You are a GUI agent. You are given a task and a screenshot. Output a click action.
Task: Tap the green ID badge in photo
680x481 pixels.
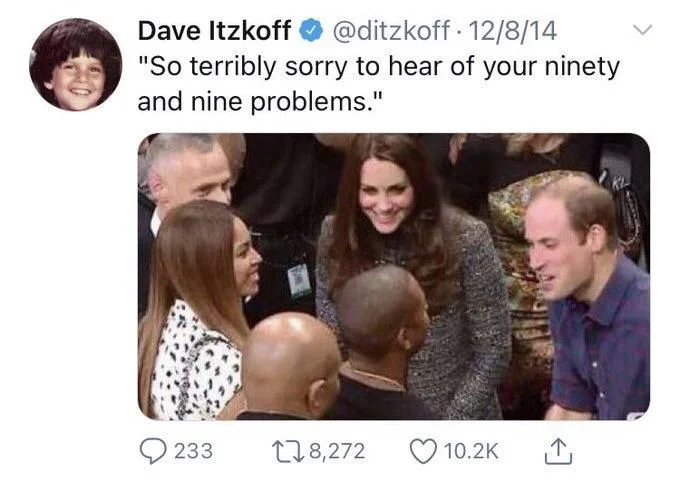pos(299,281)
